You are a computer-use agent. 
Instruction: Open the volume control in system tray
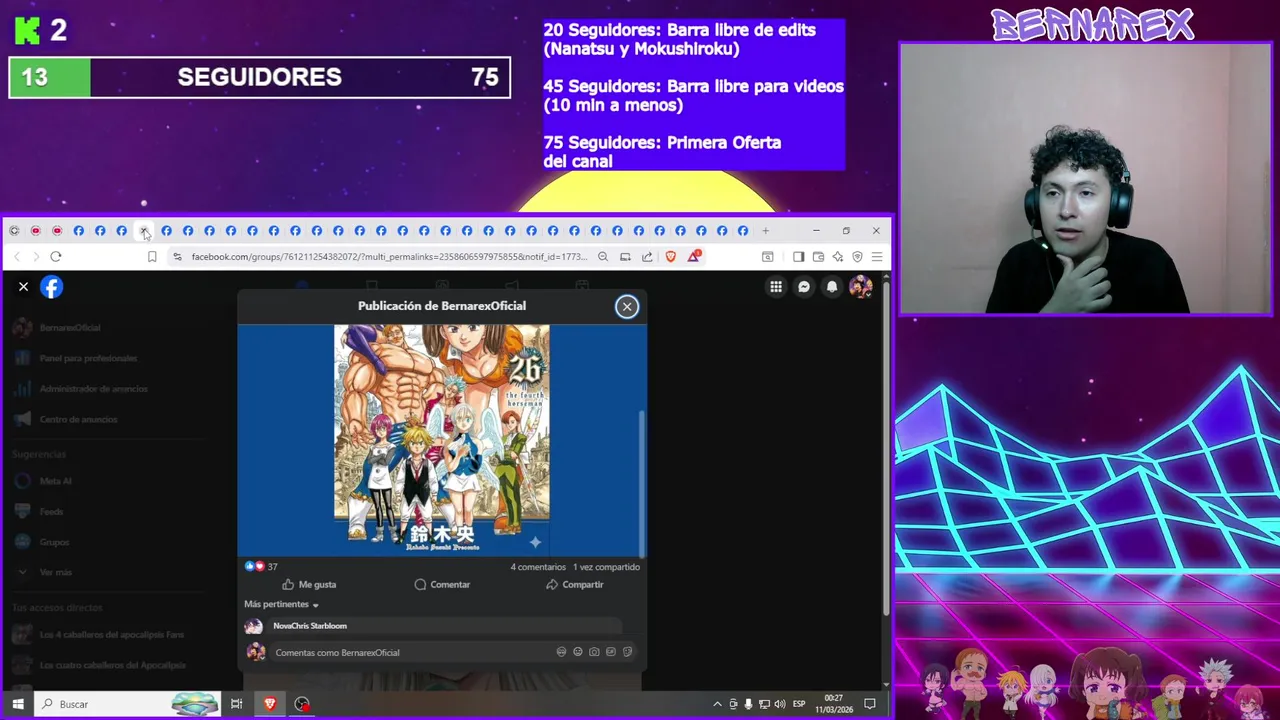pyautogui.click(x=779, y=704)
